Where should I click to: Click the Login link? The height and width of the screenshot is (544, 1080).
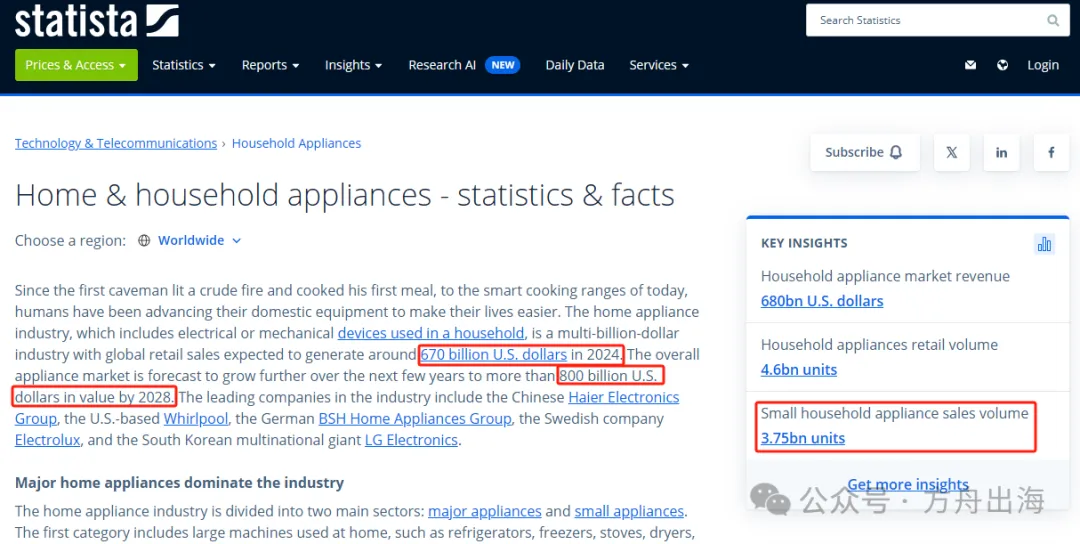pyautogui.click(x=1043, y=65)
